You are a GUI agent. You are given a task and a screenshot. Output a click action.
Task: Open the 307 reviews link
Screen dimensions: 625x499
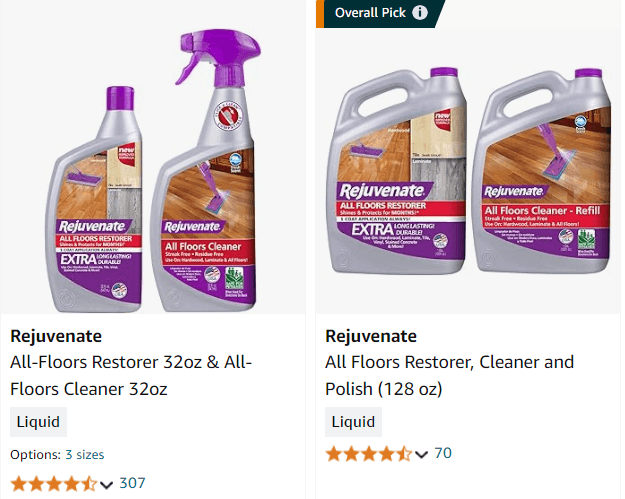pos(132,483)
